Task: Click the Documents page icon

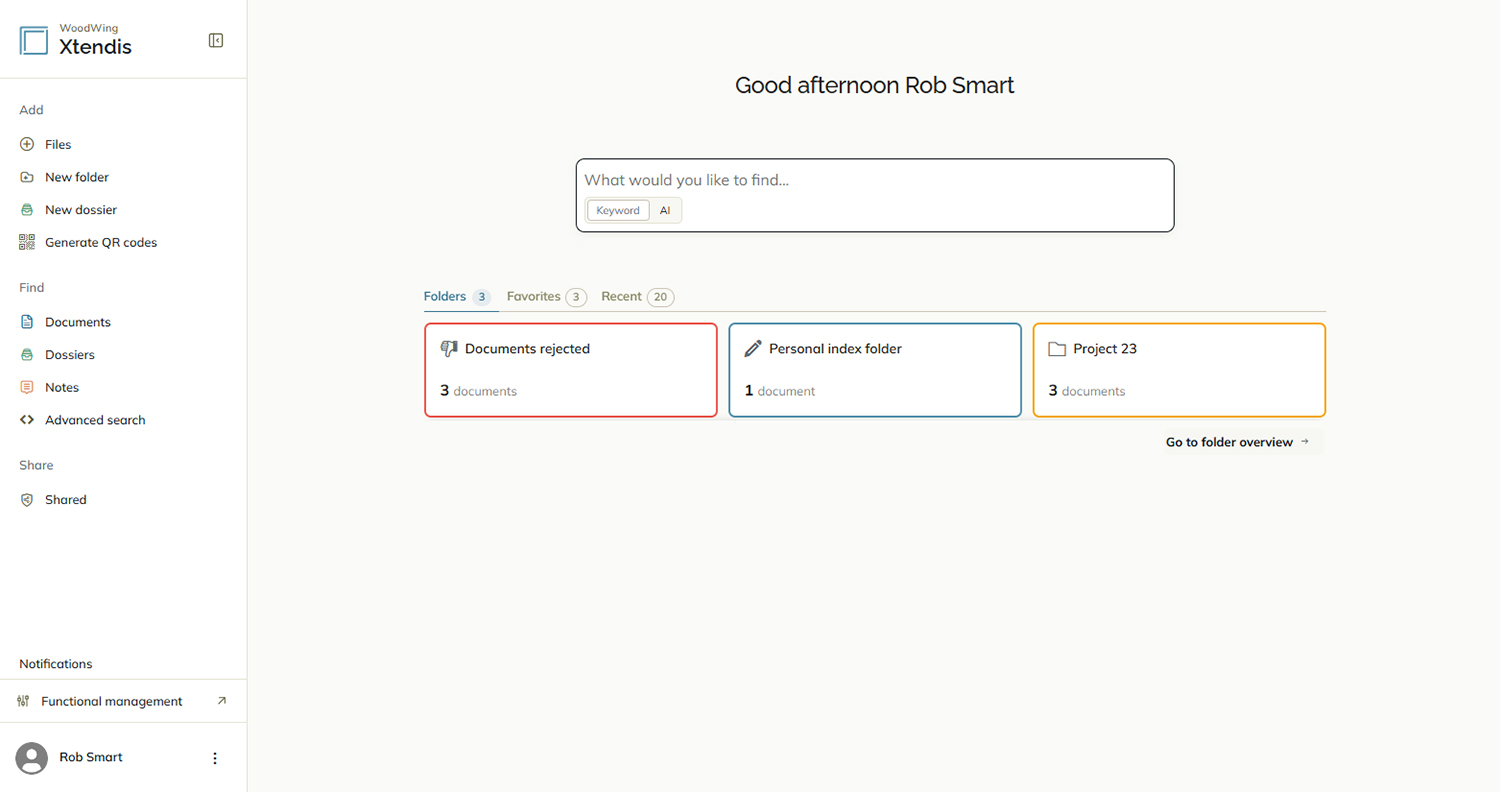Action: point(27,322)
